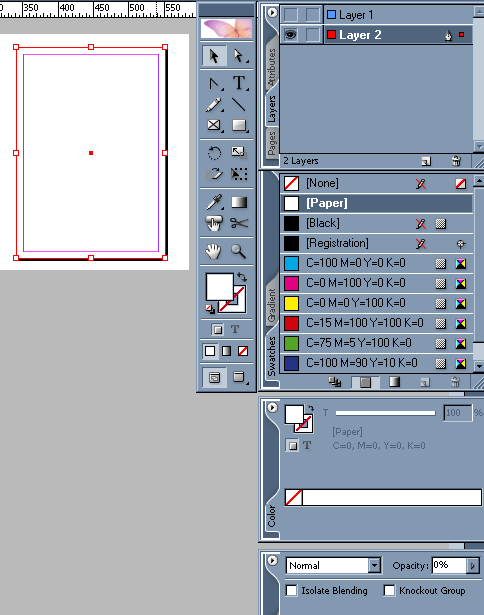
Task: Click the toolbox fill color box
Action: [218, 286]
